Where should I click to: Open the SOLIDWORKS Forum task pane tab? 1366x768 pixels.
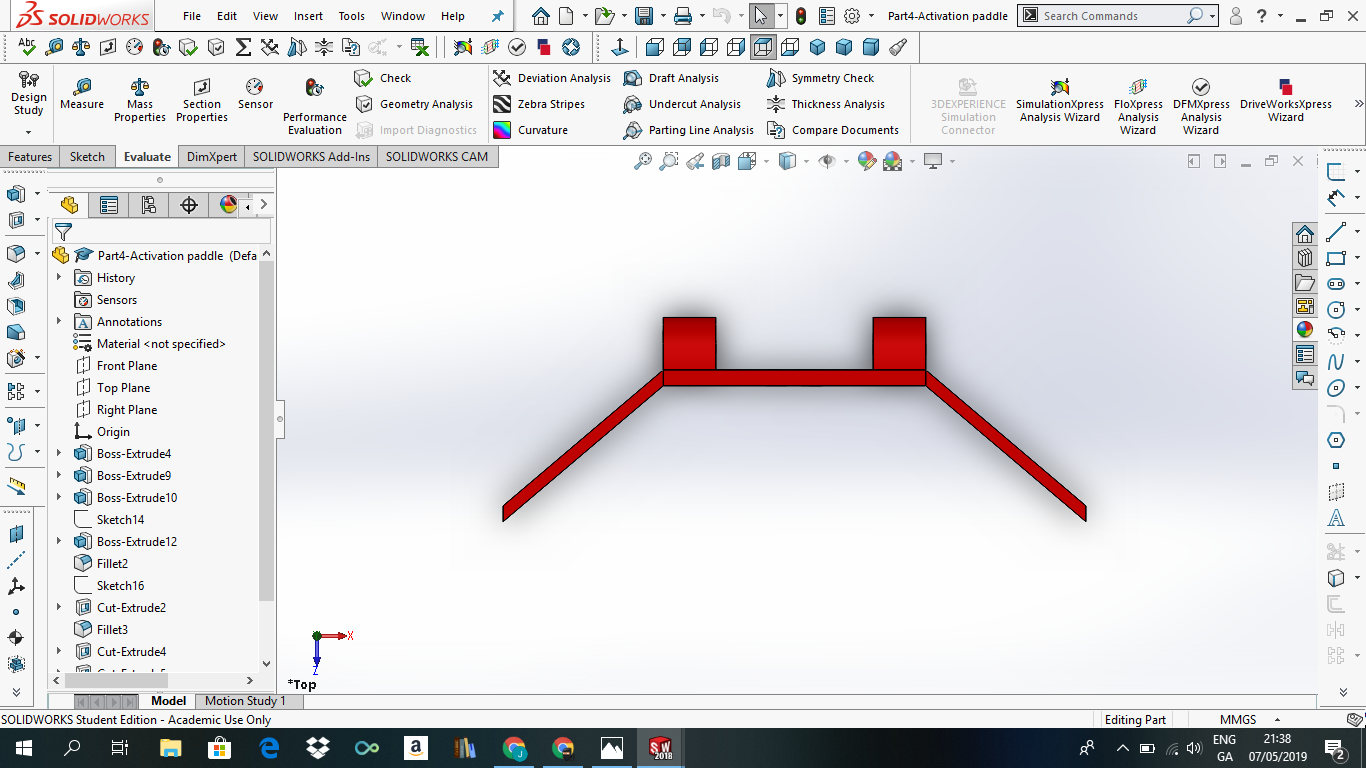(x=1305, y=378)
